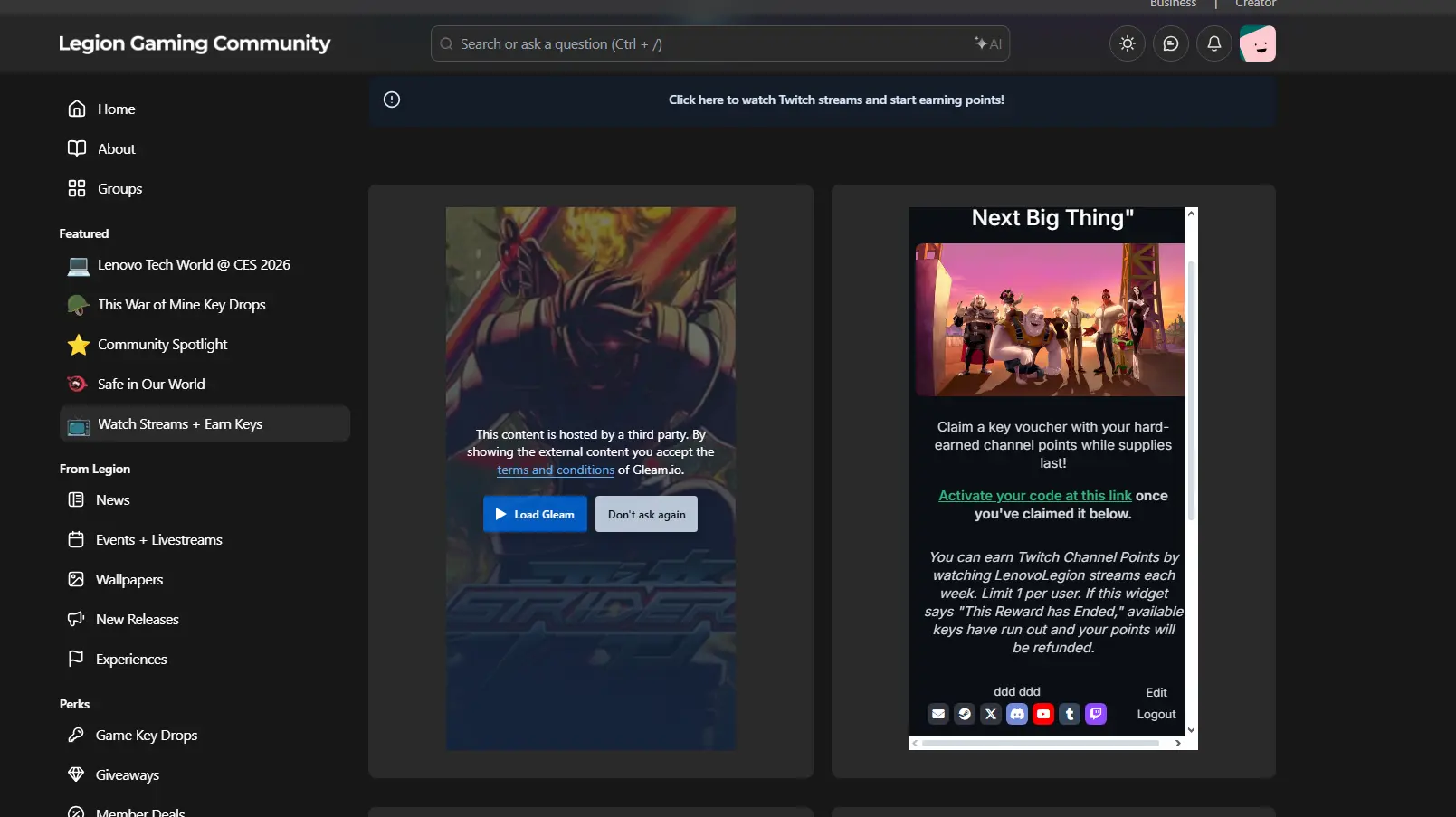Click the Creator link in top bar
Image resolution: width=1456 pixels, height=817 pixels.
tap(1255, 4)
